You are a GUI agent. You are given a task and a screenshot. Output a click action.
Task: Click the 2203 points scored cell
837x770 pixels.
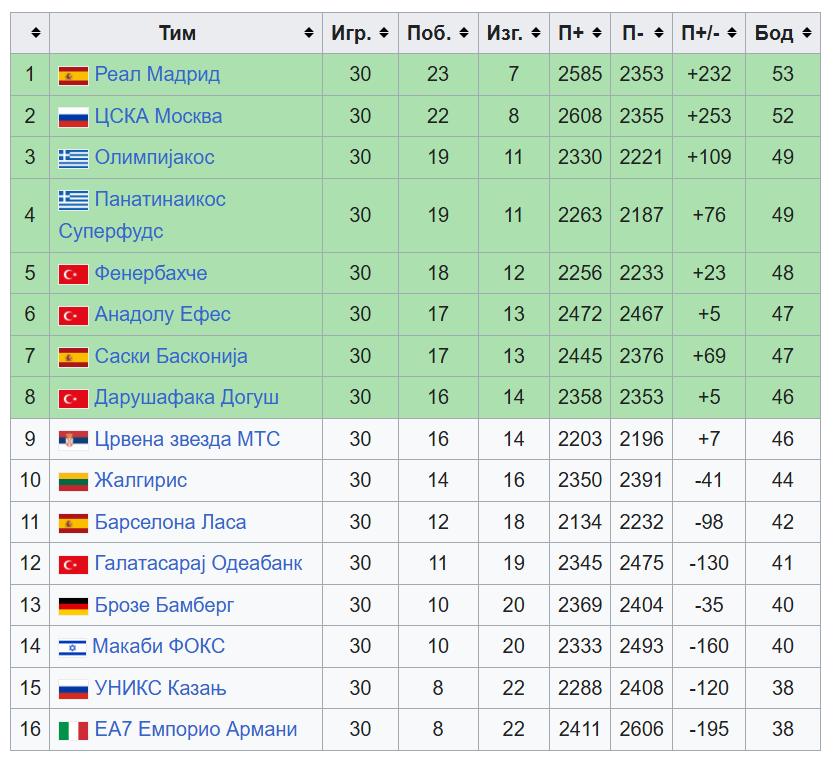[580, 438]
